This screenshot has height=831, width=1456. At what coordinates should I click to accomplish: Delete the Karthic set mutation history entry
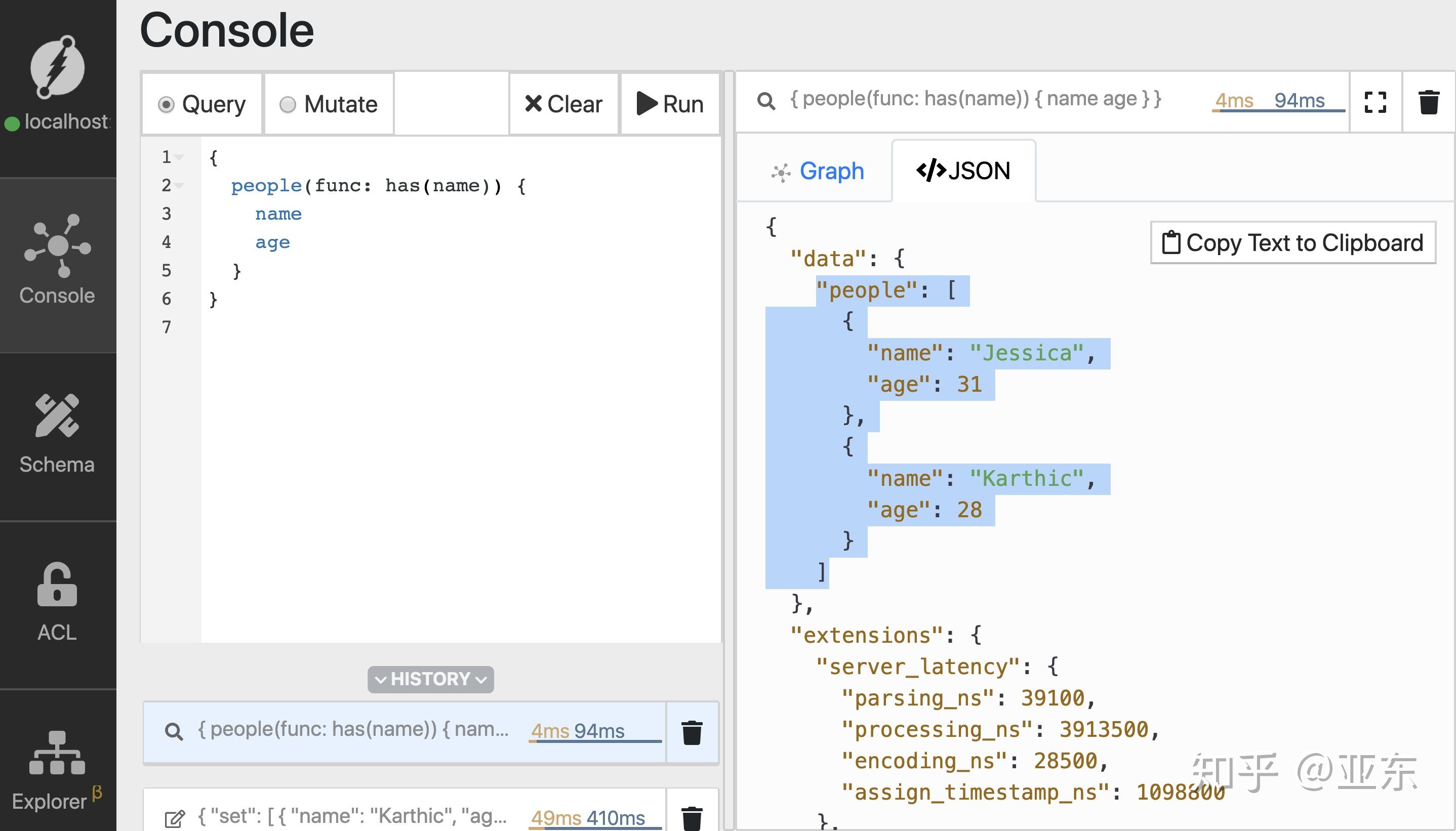point(692,817)
